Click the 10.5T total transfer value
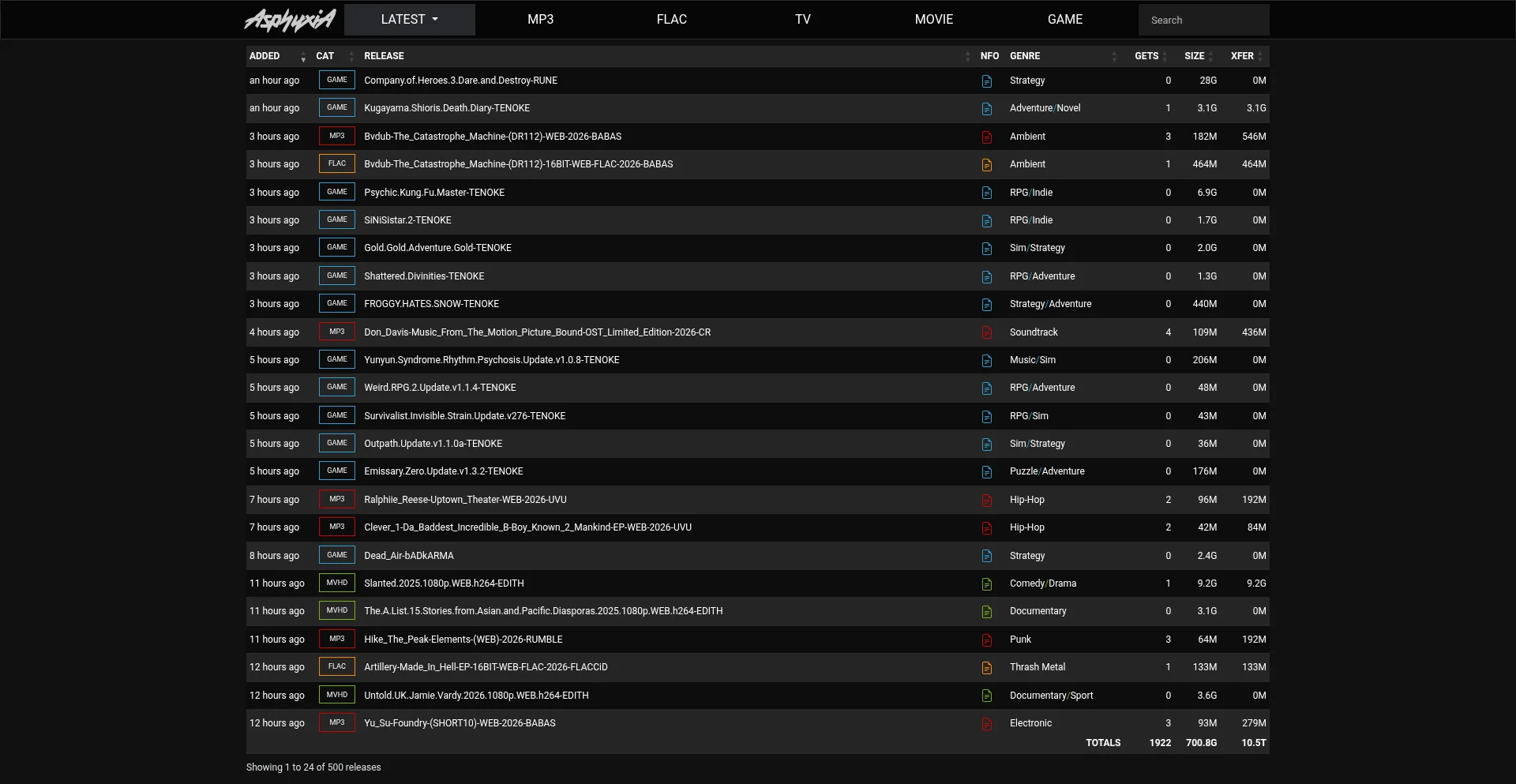Screen dimensions: 1516x784 pos(1254,743)
